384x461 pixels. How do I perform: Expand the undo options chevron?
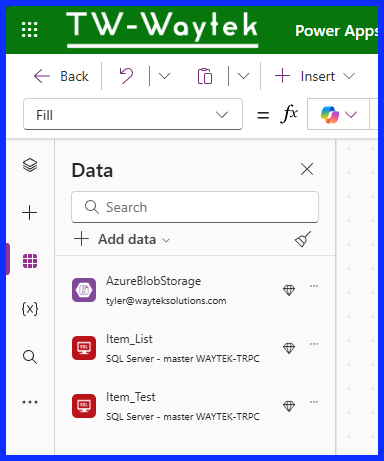(164, 76)
